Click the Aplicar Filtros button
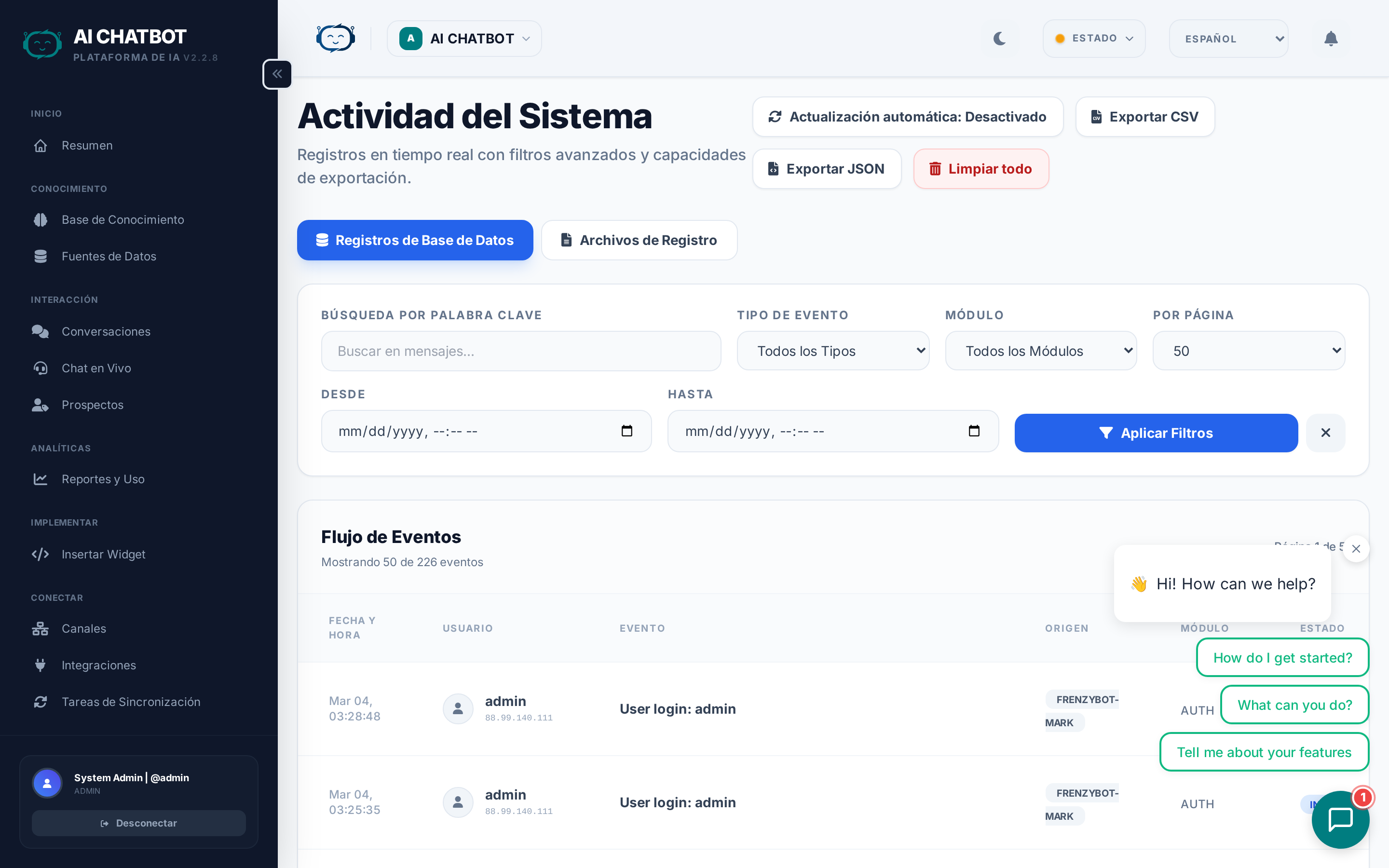The image size is (1389, 868). [1156, 433]
